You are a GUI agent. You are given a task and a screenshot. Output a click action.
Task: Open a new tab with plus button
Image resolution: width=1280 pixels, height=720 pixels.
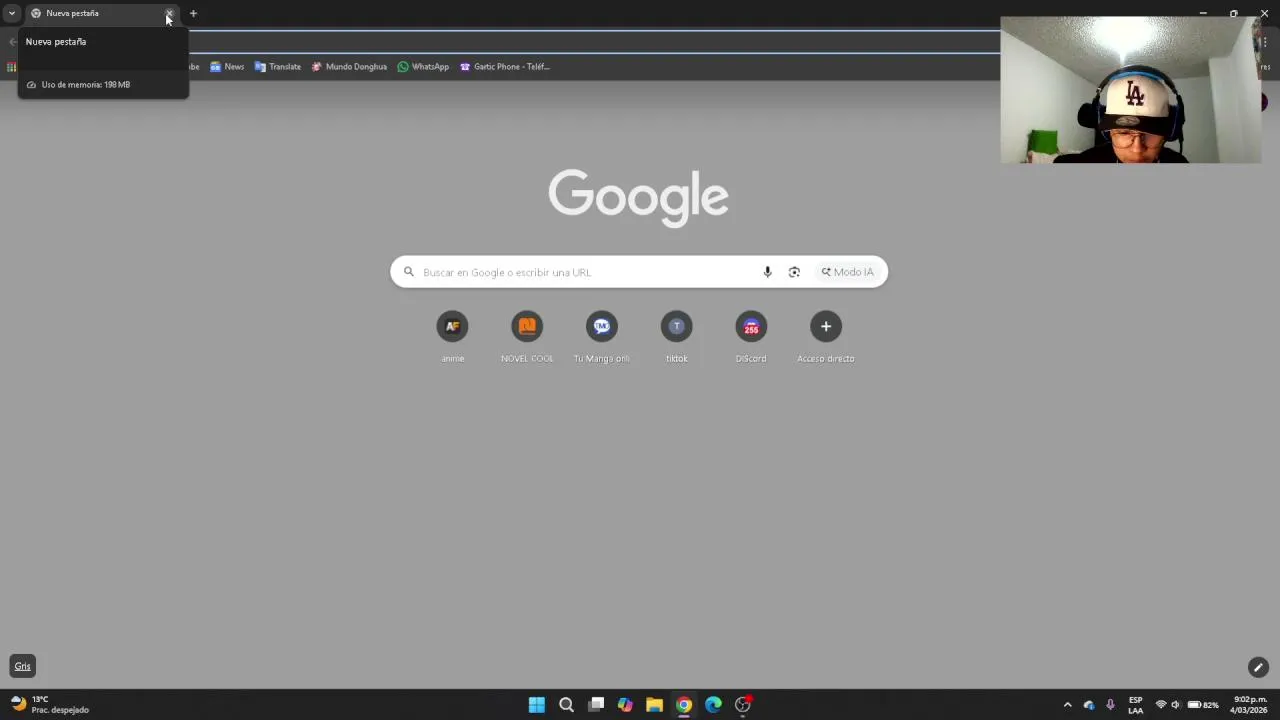click(193, 13)
